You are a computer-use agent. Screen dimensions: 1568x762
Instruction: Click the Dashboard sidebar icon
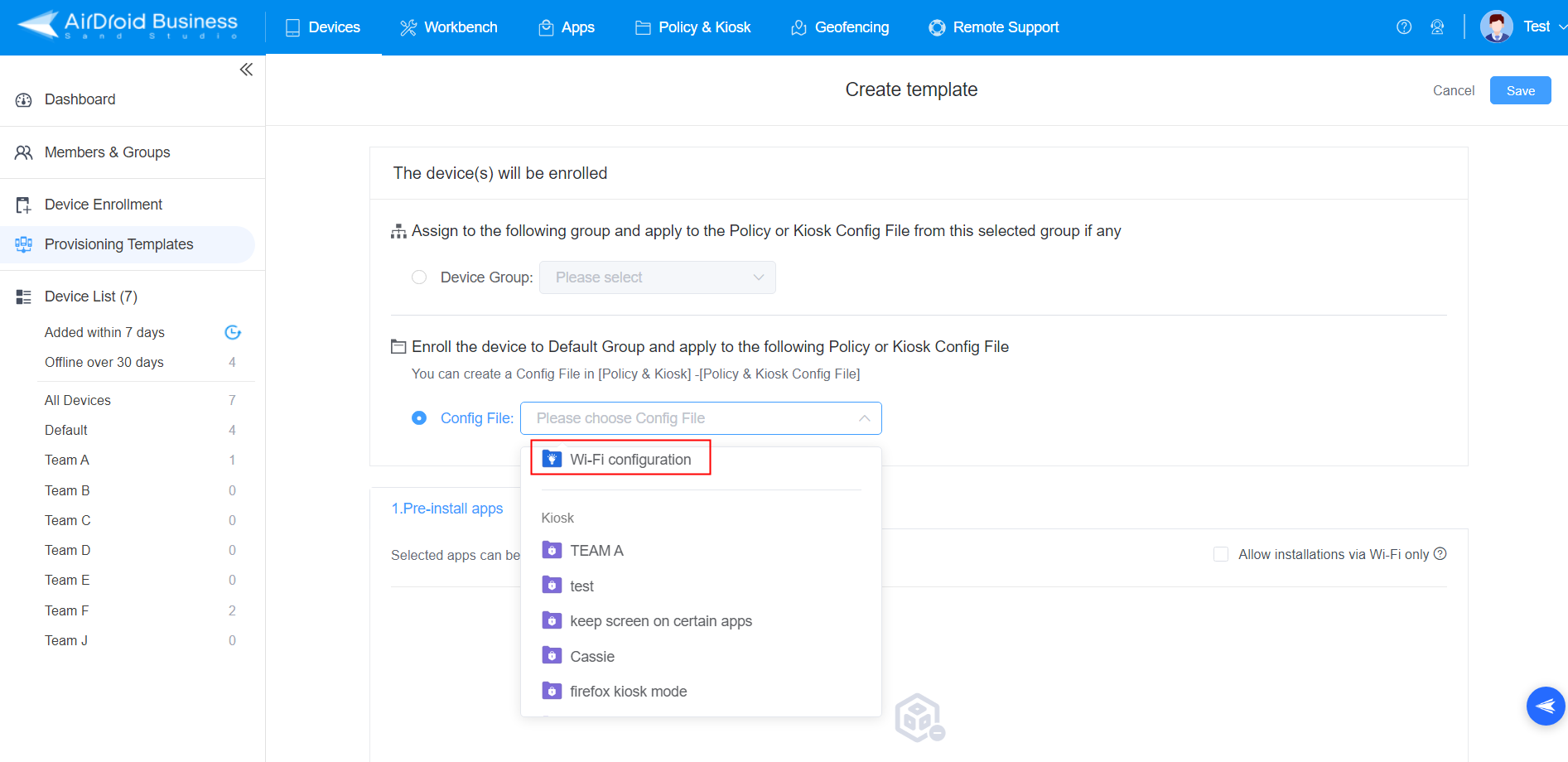(x=23, y=99)
